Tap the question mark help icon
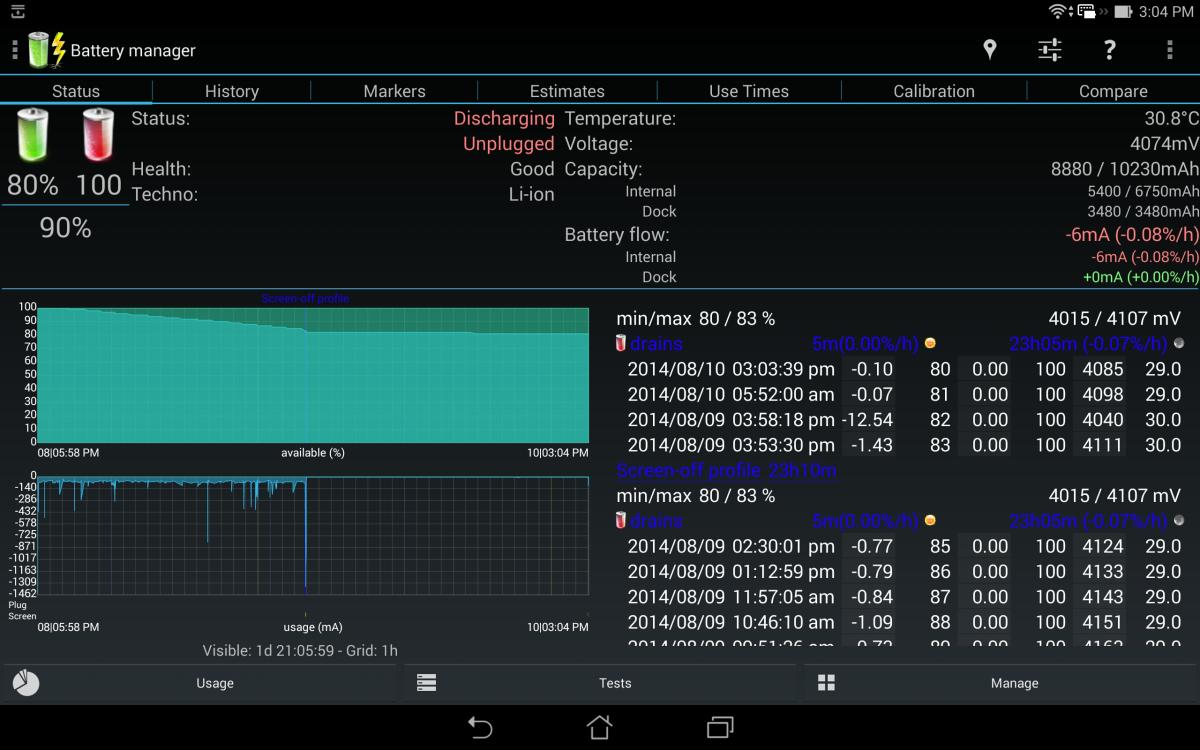This screenshot has width=1200, height=750. [1109, 50]
